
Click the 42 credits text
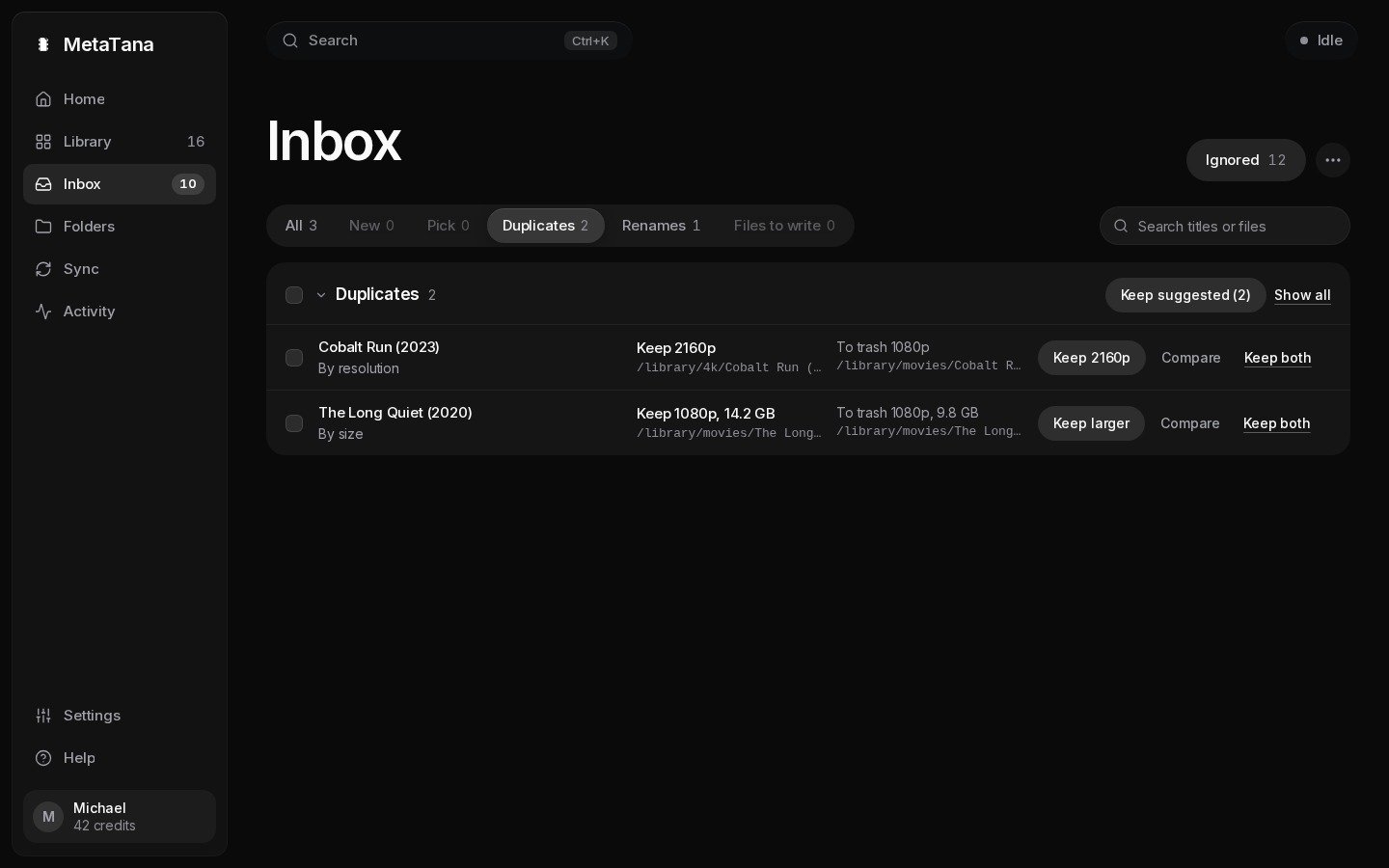(x=104, y=826)
